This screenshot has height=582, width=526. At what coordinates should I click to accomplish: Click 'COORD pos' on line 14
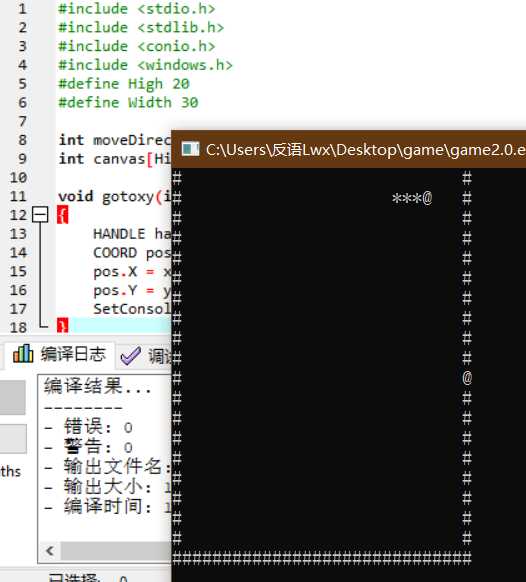pyautogui.click(x=132, y=253)
